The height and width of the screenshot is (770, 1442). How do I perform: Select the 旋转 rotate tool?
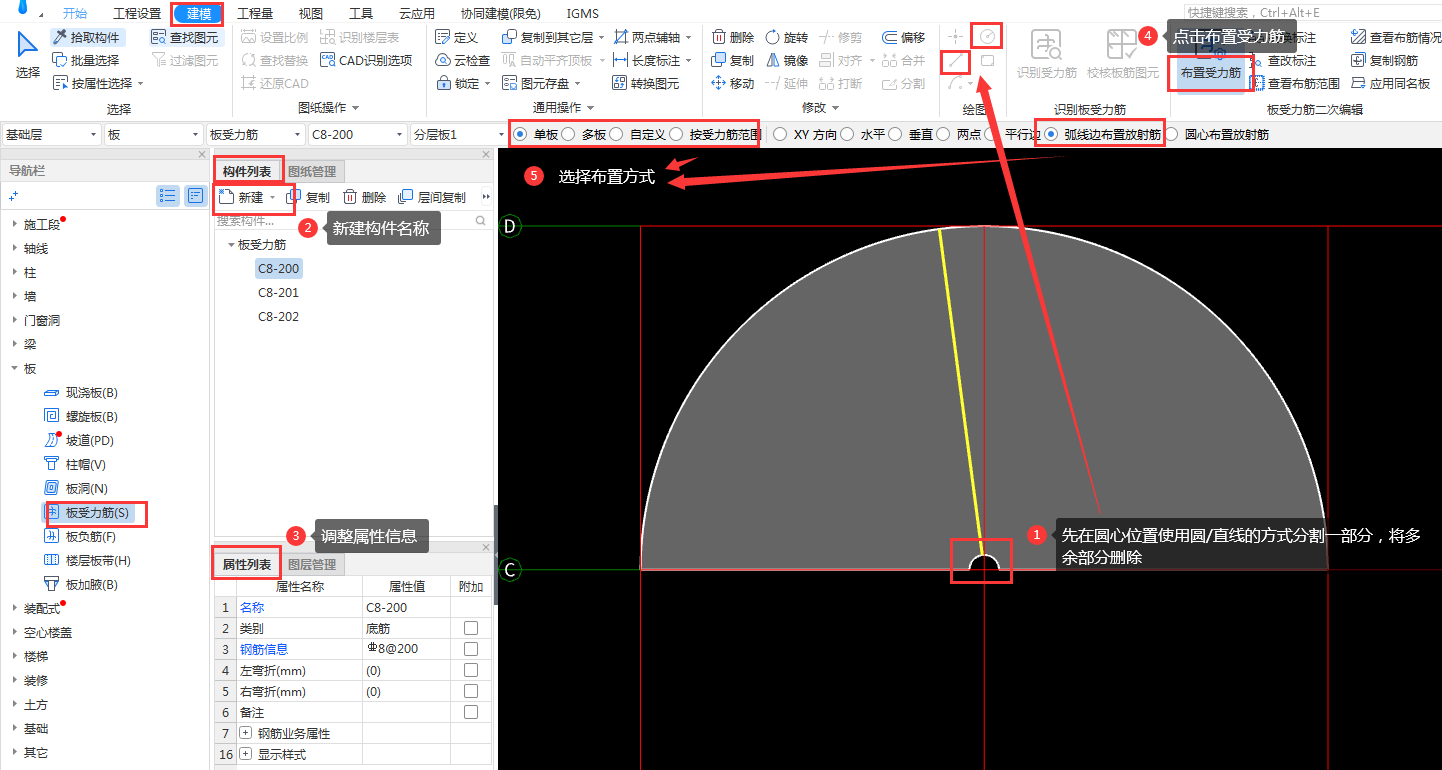click(x=787, y=37)
